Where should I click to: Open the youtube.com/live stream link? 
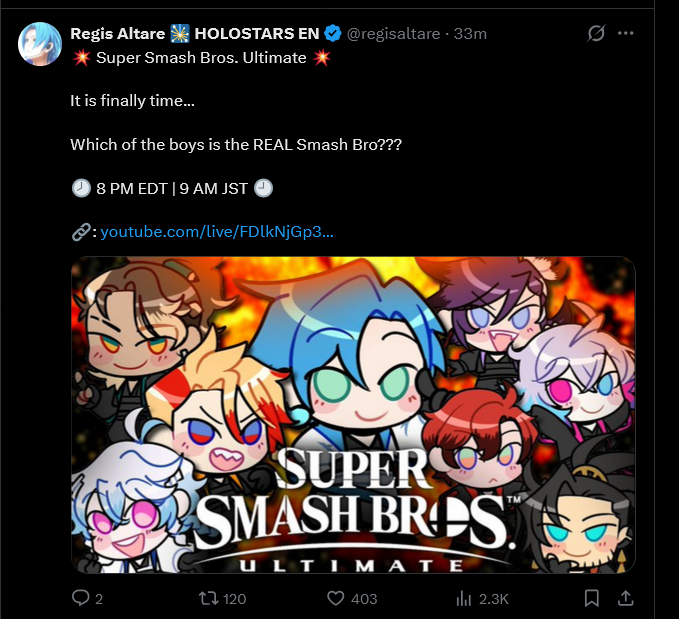[217, 232]
